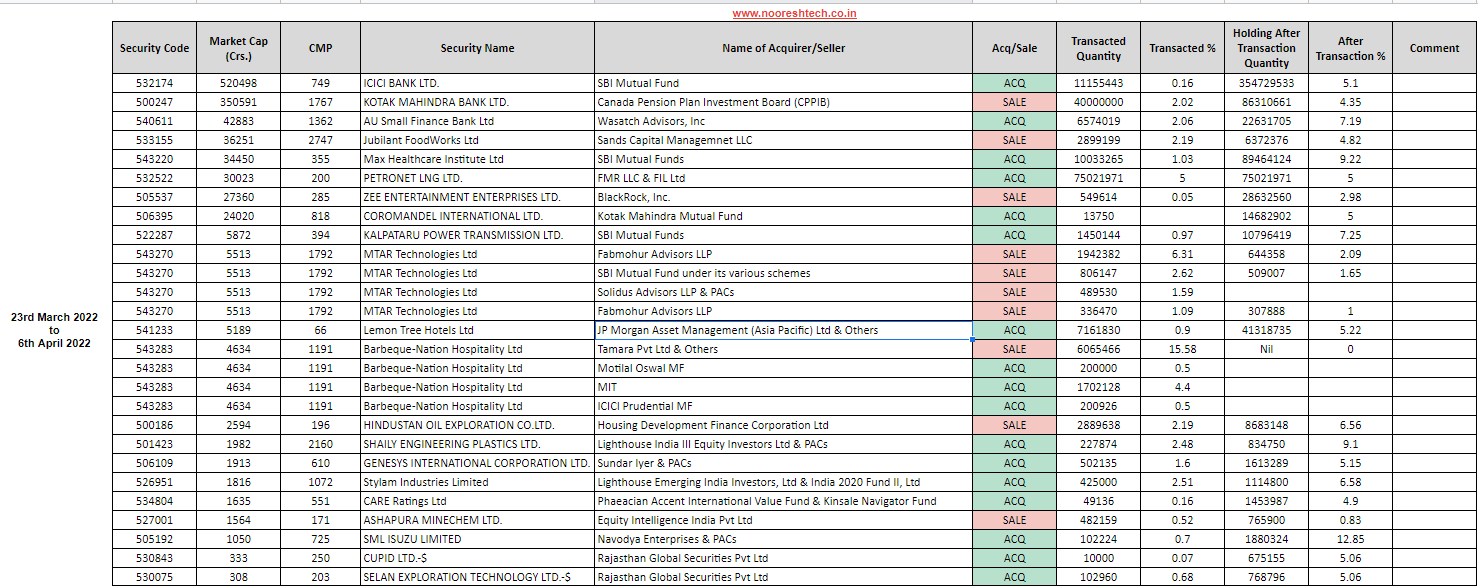Click the CMP column header
1478x587 pixels.
[x=320, y=48]
